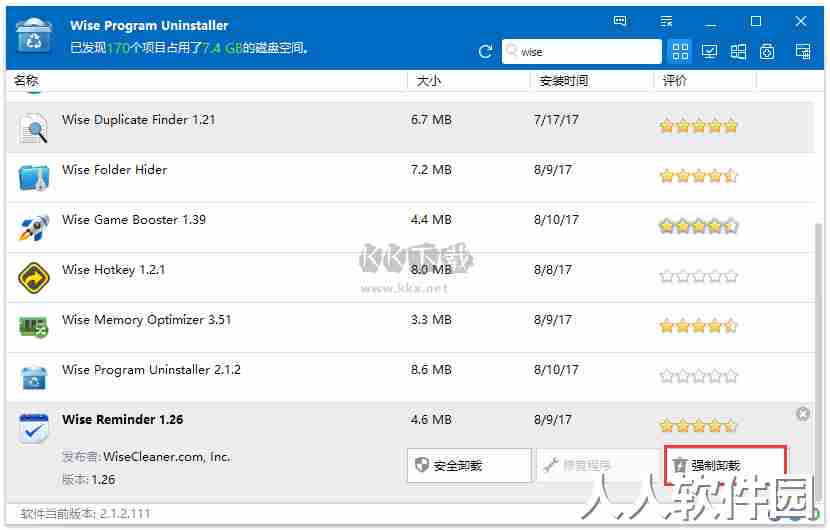Image resolution: width=830 pixels, height=530 pixels.
Task: Rate Wise Duplicate Finder stars
Action: click(x=698, y=126)
